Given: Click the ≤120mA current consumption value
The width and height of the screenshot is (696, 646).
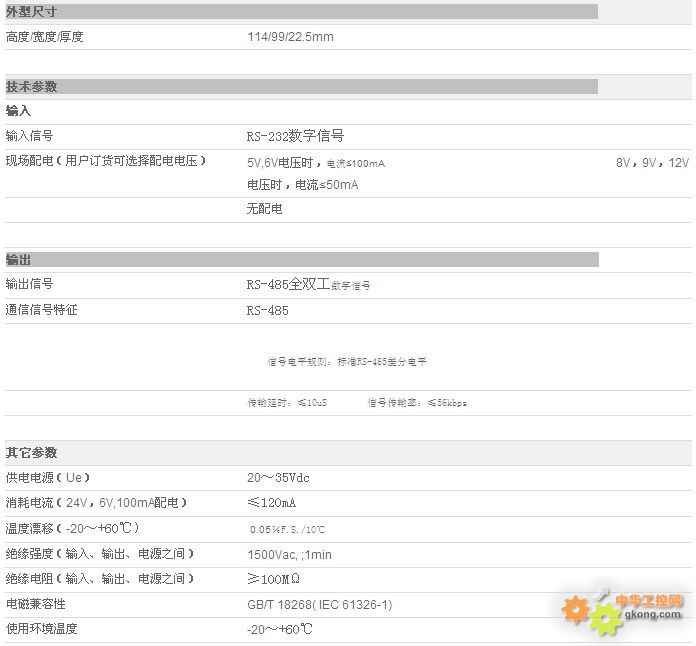Looking at the screenshot, I should pos(271,503).
